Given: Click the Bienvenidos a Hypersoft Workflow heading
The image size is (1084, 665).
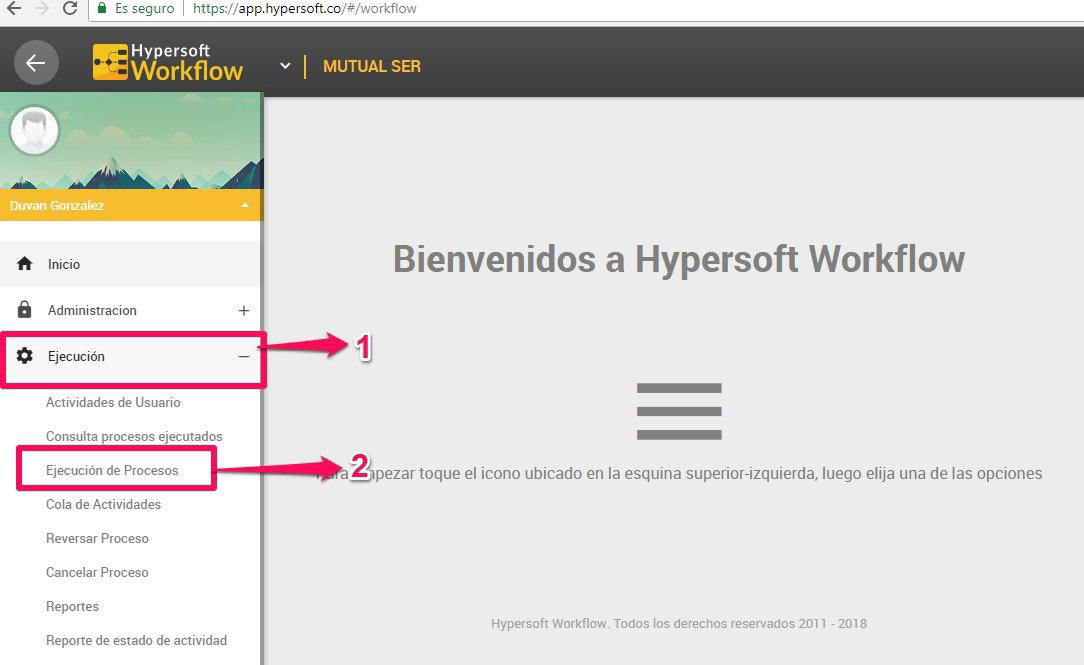Looking at the screenshot, I should [x=679, y=259].
